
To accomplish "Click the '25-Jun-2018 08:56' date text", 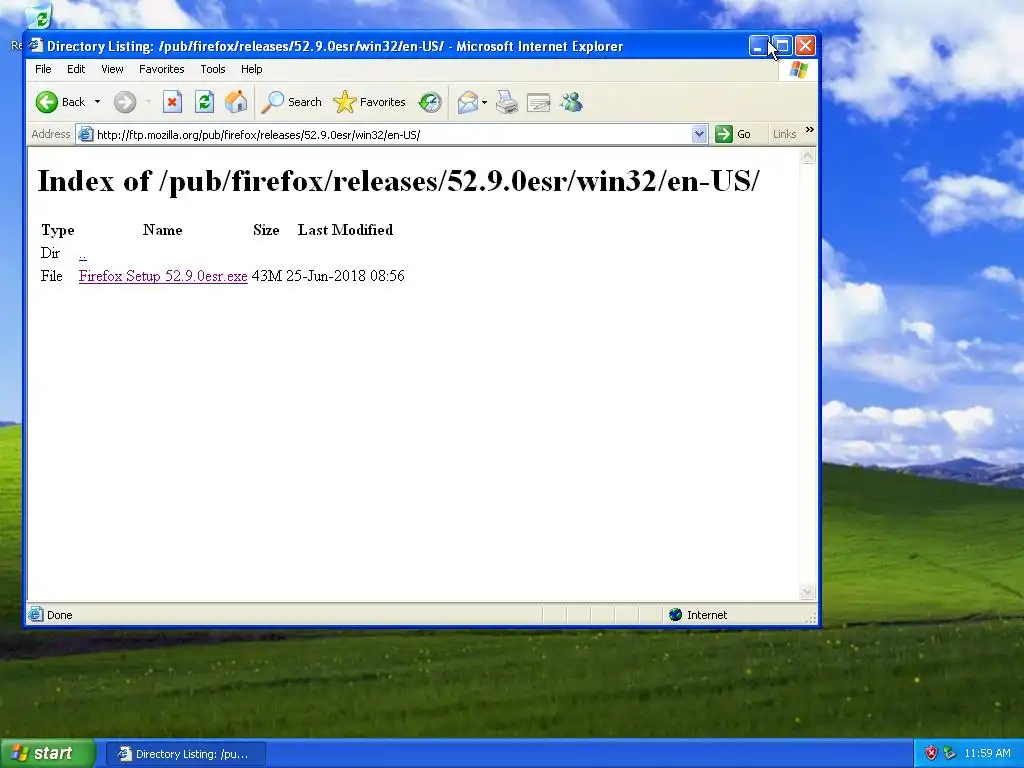I will coord(345,276).
